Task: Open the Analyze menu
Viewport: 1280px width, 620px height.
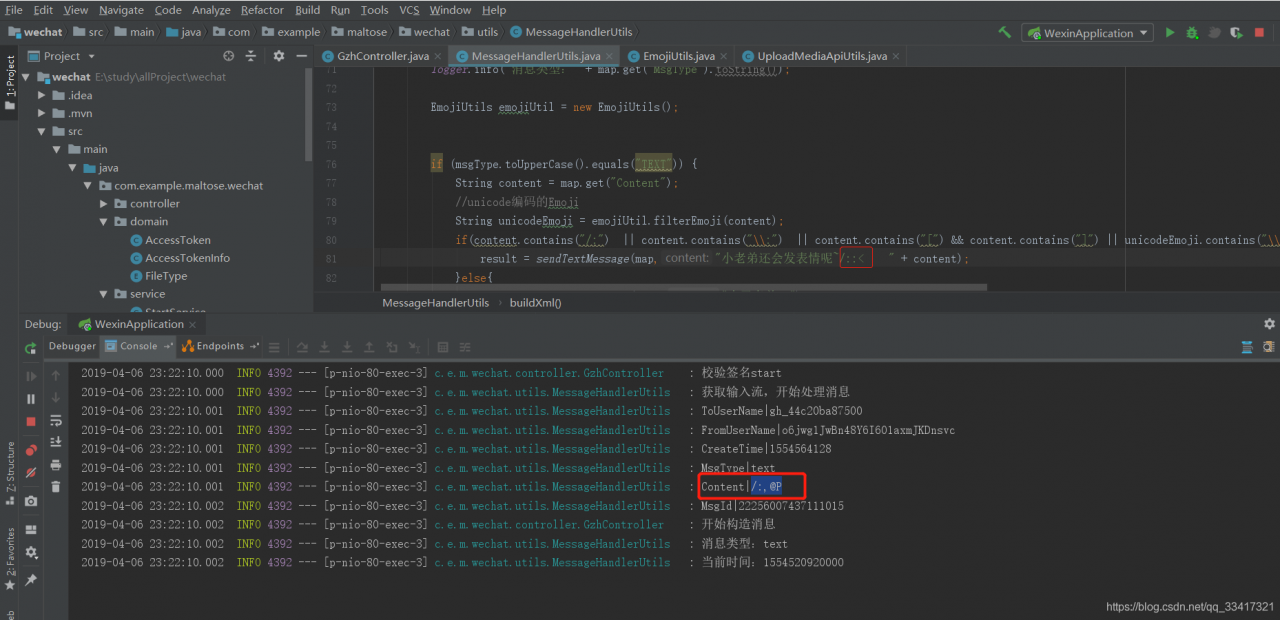Action: [211, 10]
